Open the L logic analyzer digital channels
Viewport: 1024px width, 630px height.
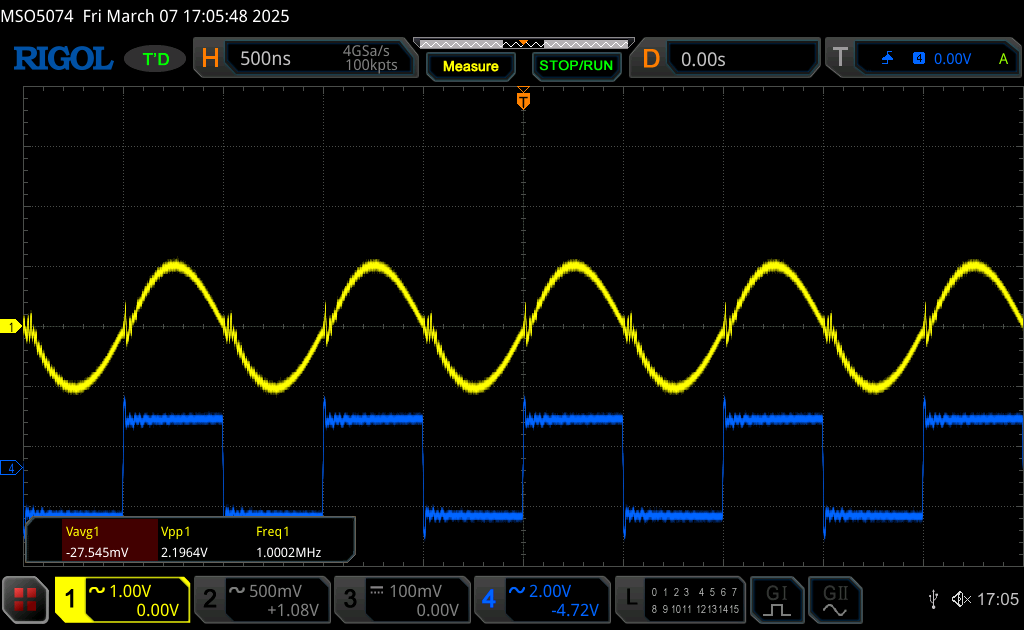(680, 599)
